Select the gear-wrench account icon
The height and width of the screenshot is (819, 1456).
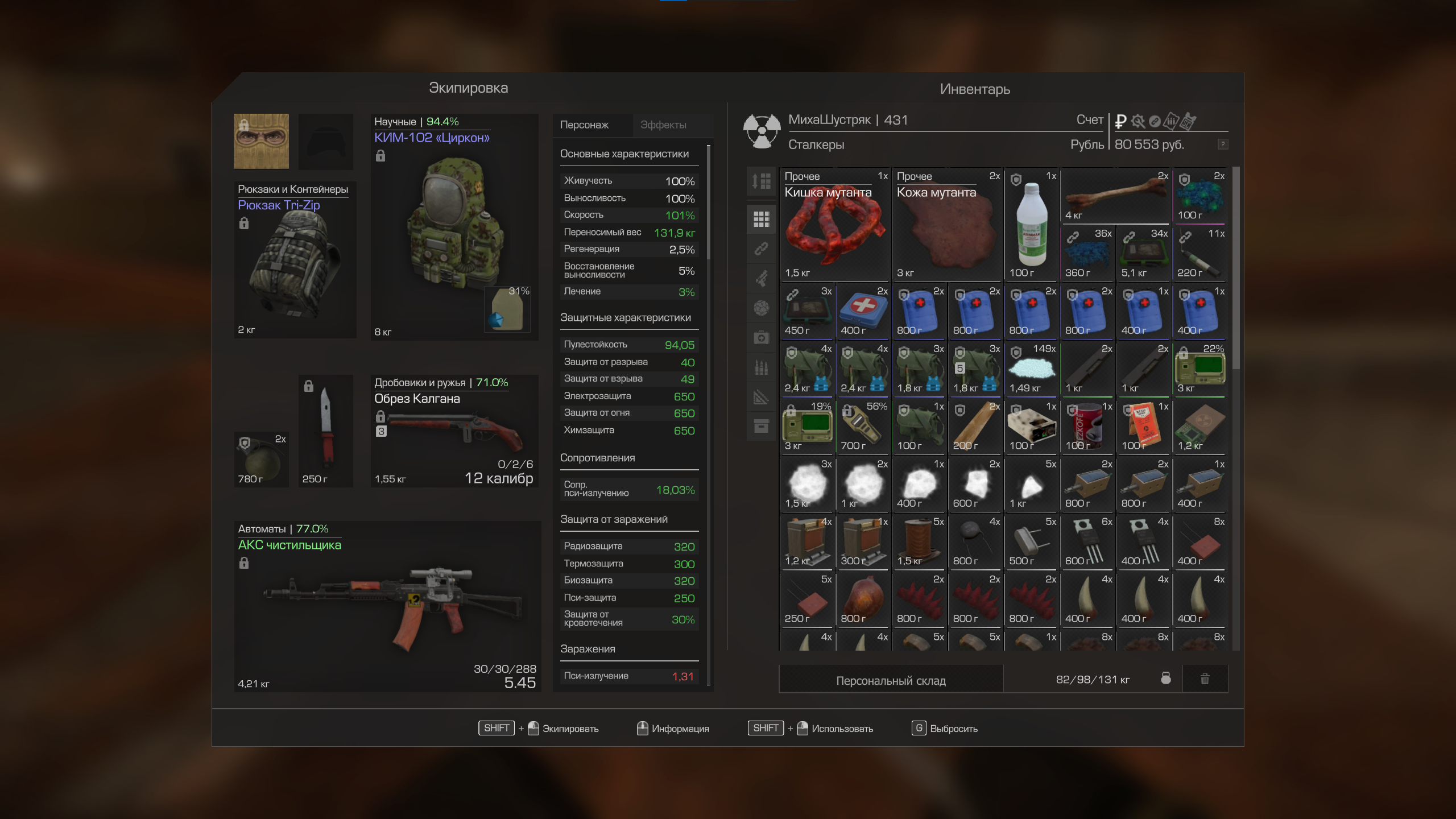pos(1137,121)
